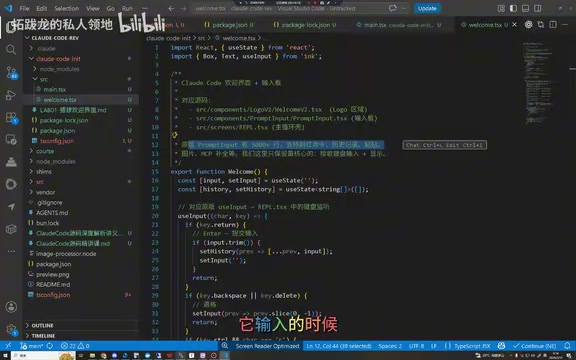Open changes compare icon in editor toolbar

pos(541,25)
